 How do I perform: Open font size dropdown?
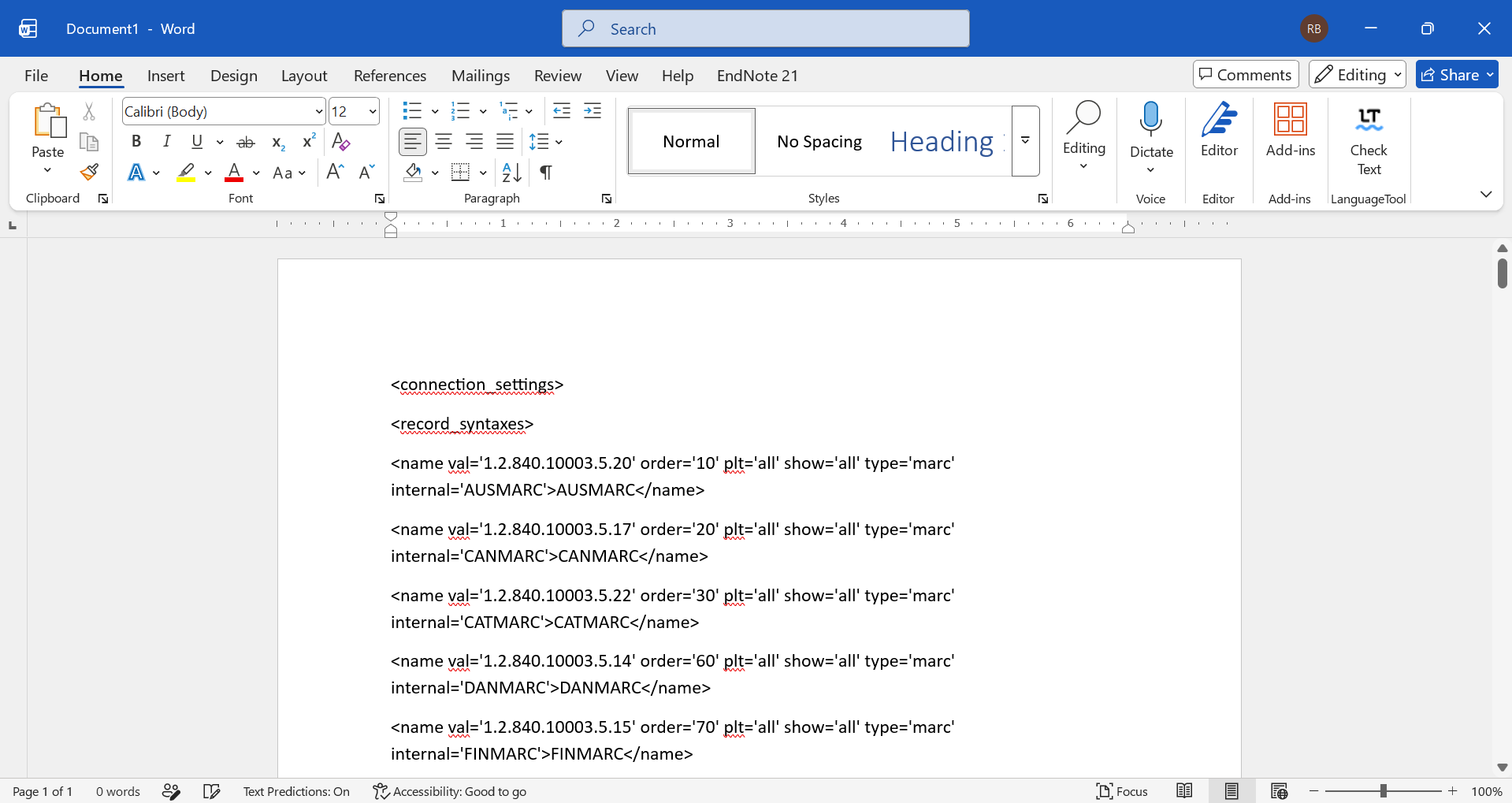click(373, 112)
